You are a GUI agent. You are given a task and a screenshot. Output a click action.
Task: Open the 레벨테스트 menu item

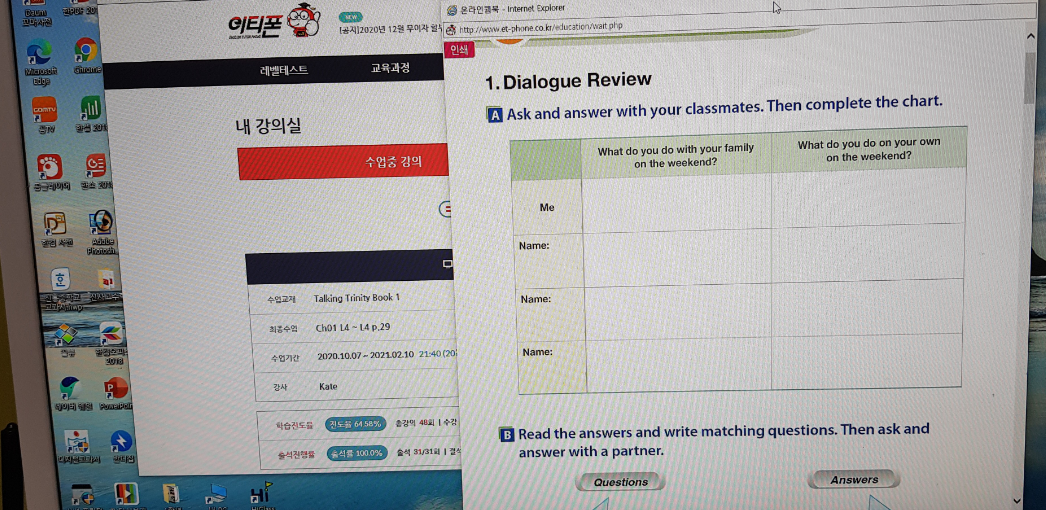(x=284, y=71)
